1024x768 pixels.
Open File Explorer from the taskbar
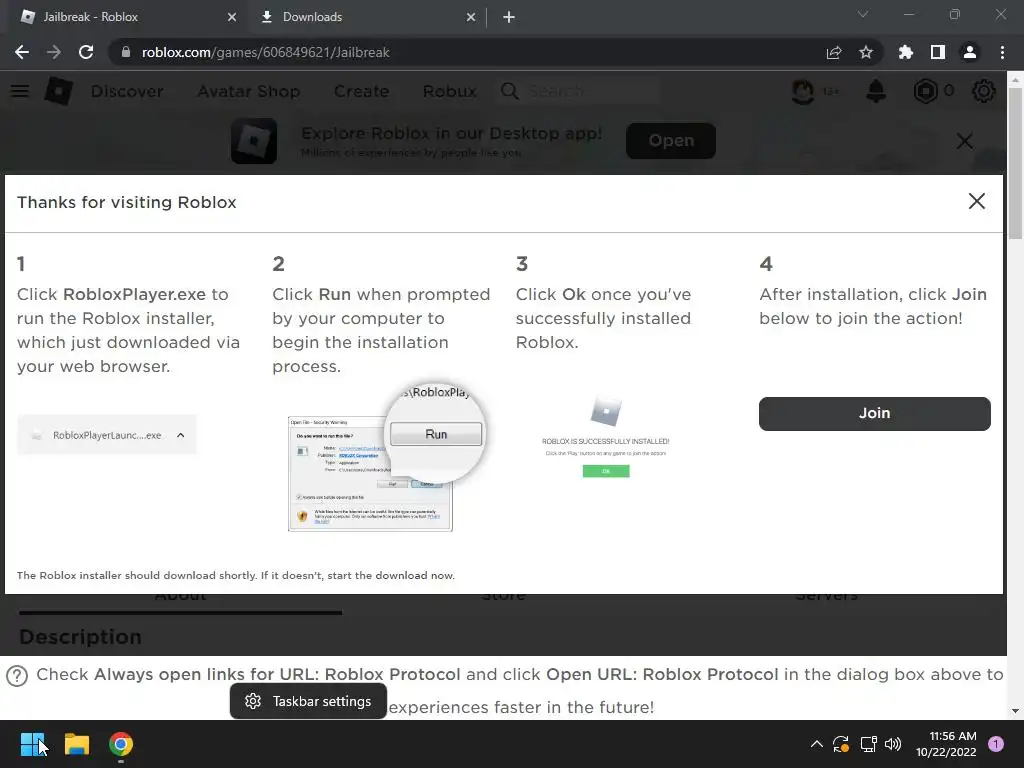click(x=76, y=744)
